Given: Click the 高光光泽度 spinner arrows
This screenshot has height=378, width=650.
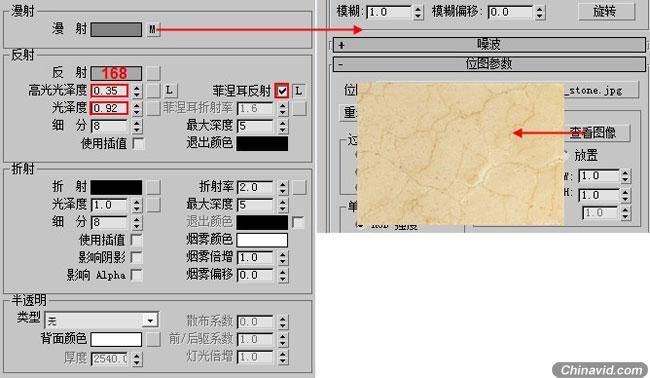Looking at the screenshot, I should (x=137, y=91).
